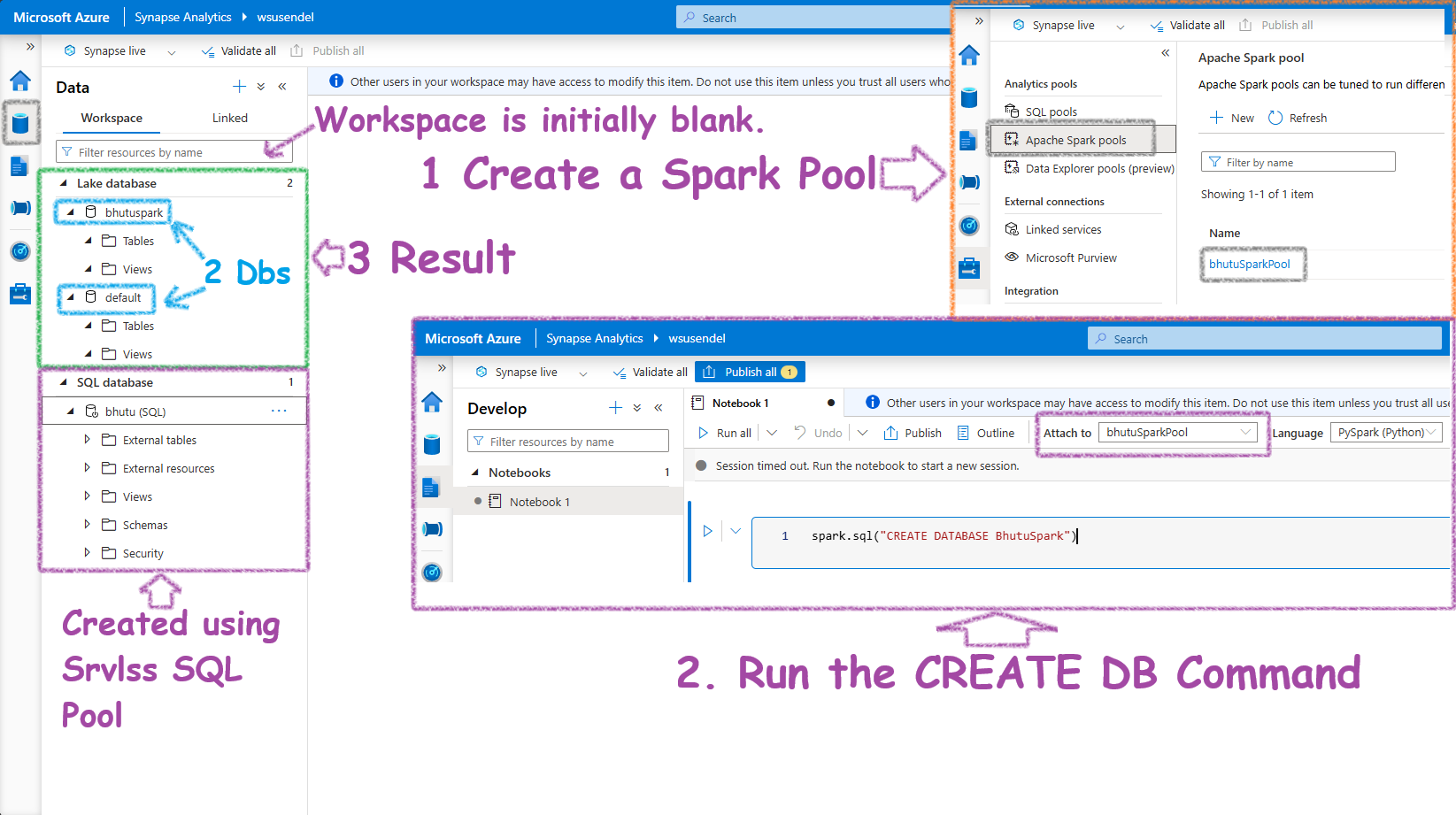Open the Monitor hub gauge icon in the main window sidebar

pos(20,251)
